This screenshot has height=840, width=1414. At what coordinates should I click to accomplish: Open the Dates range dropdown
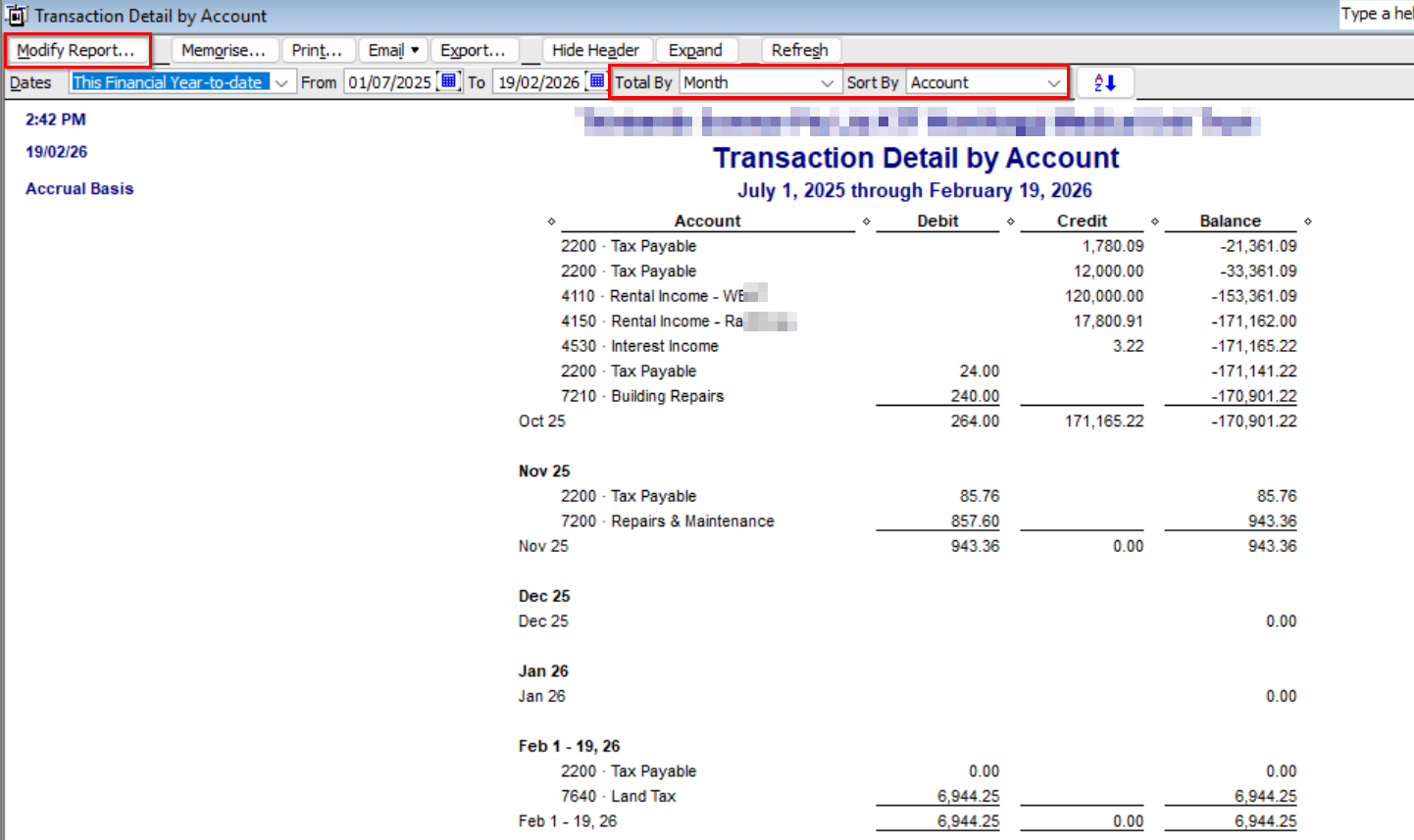pos(280,82)
